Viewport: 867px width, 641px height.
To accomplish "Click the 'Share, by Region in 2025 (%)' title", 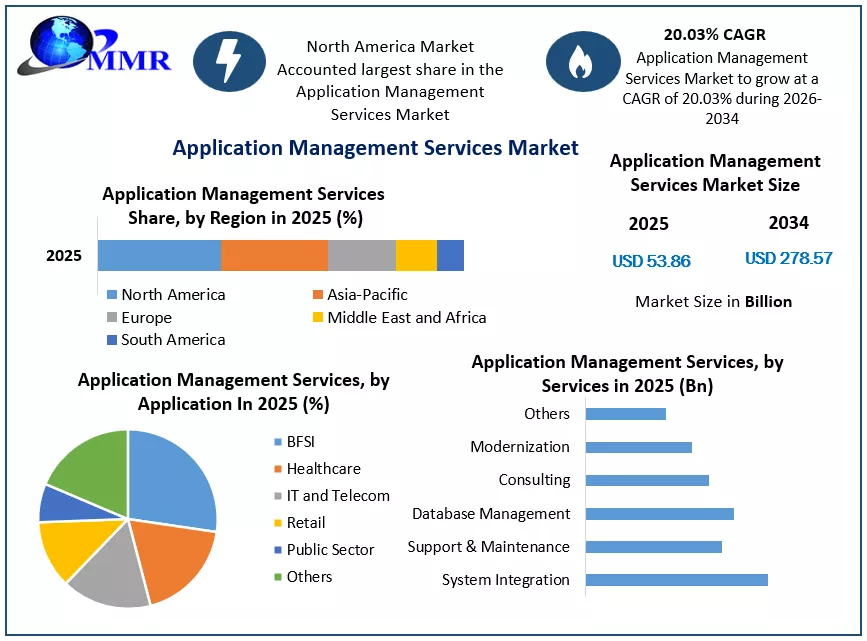I will tap(246, 218).
